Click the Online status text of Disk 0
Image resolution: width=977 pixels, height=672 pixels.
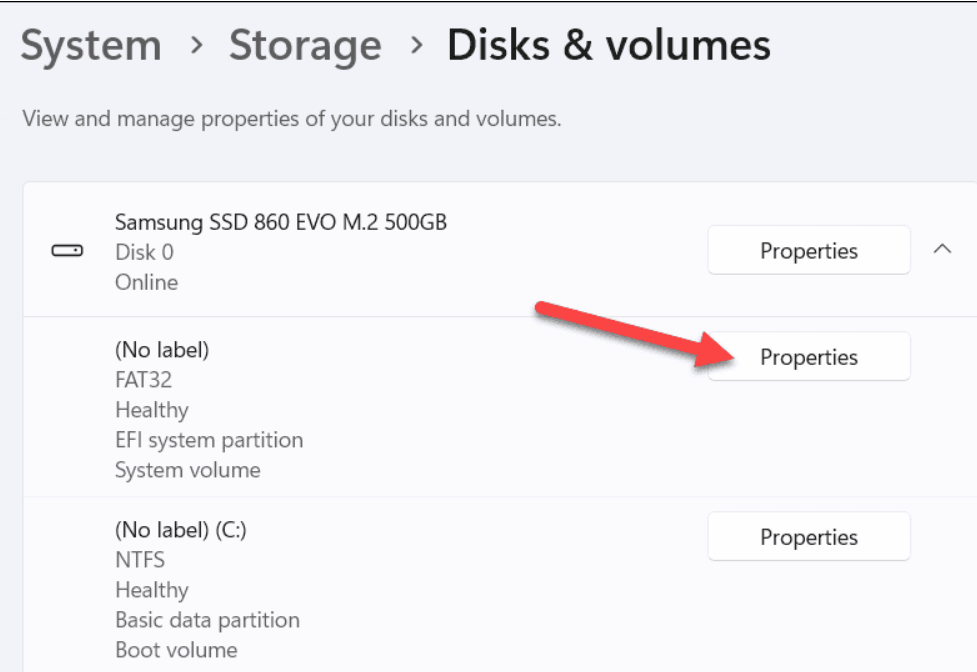pyautogui.click(x=146, y=283)
